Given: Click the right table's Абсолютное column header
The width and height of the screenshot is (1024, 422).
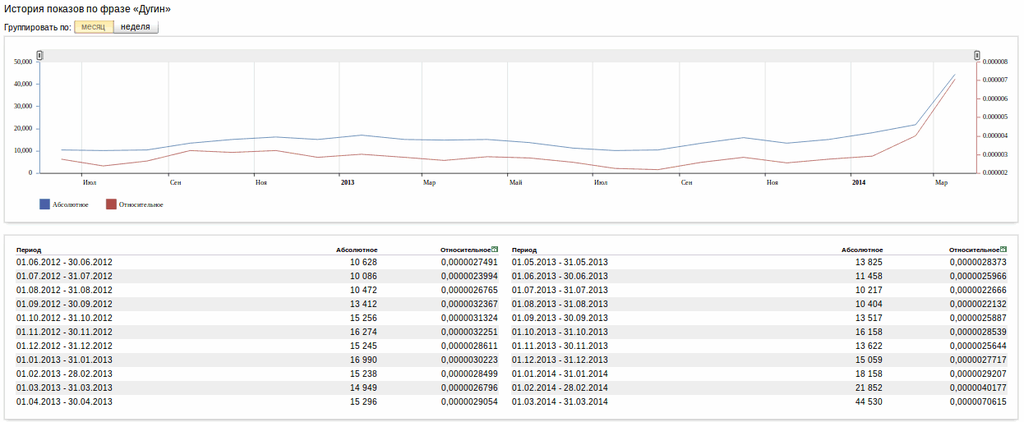Looking at the screenshot, I should [862, 249].
